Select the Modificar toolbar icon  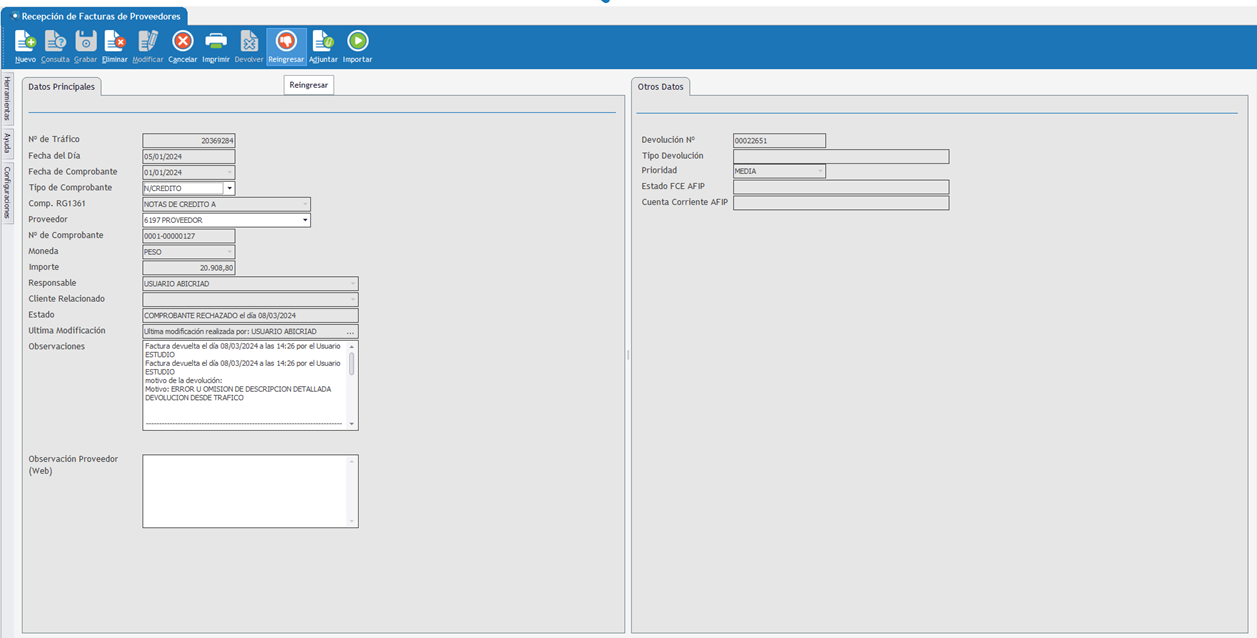click(148, 46)
